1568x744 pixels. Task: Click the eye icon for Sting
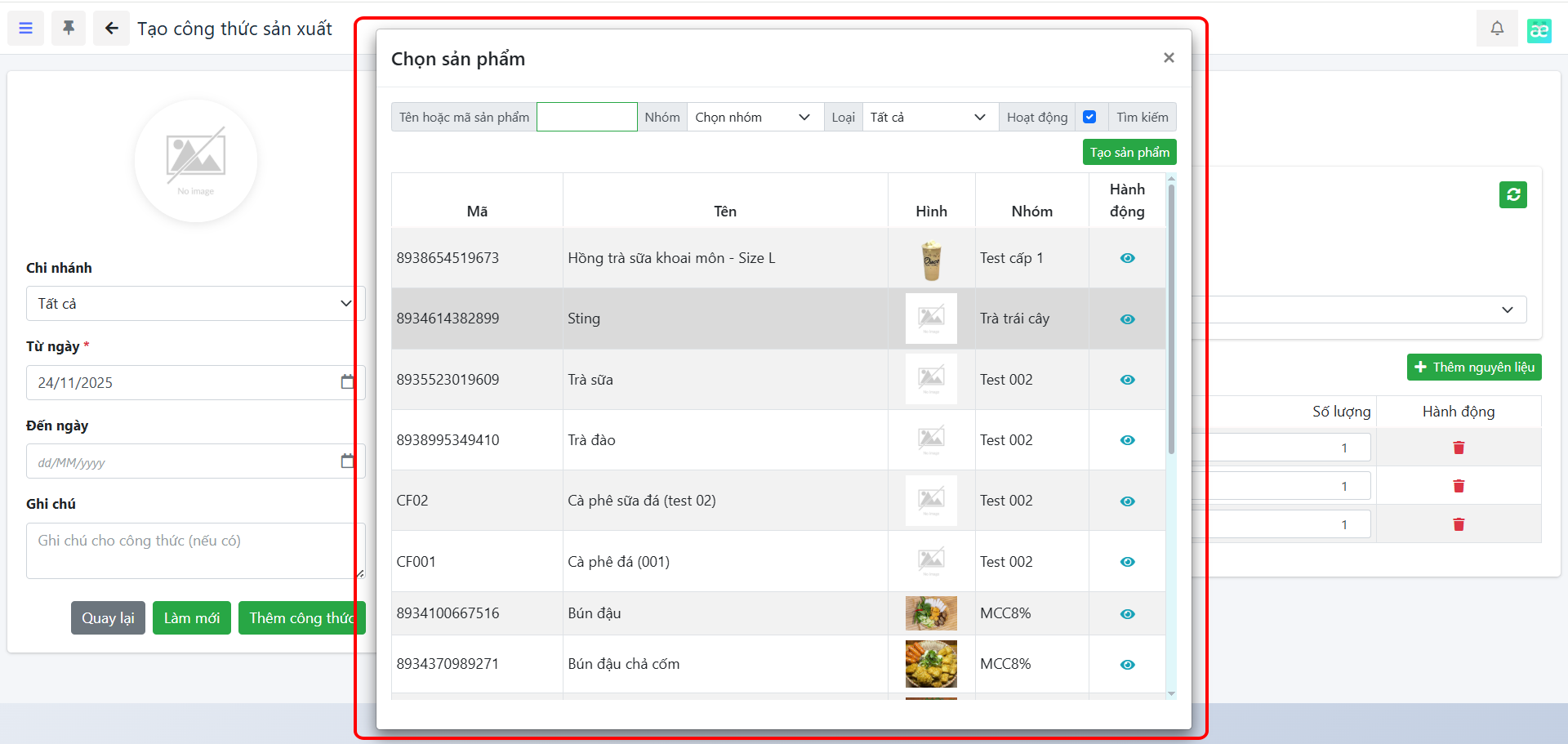1127,319
